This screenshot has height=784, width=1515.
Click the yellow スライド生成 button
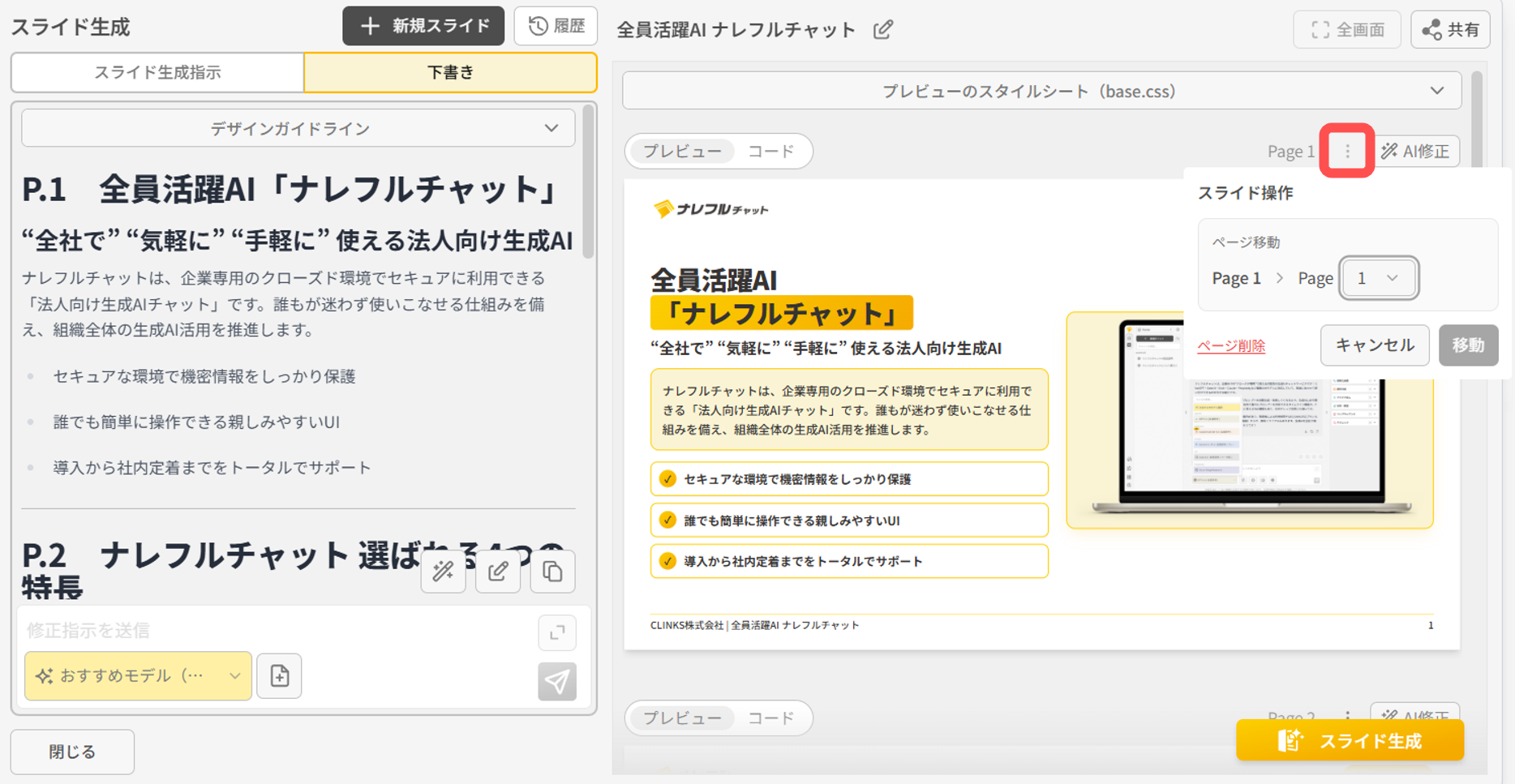click(x=1350, y=740)
